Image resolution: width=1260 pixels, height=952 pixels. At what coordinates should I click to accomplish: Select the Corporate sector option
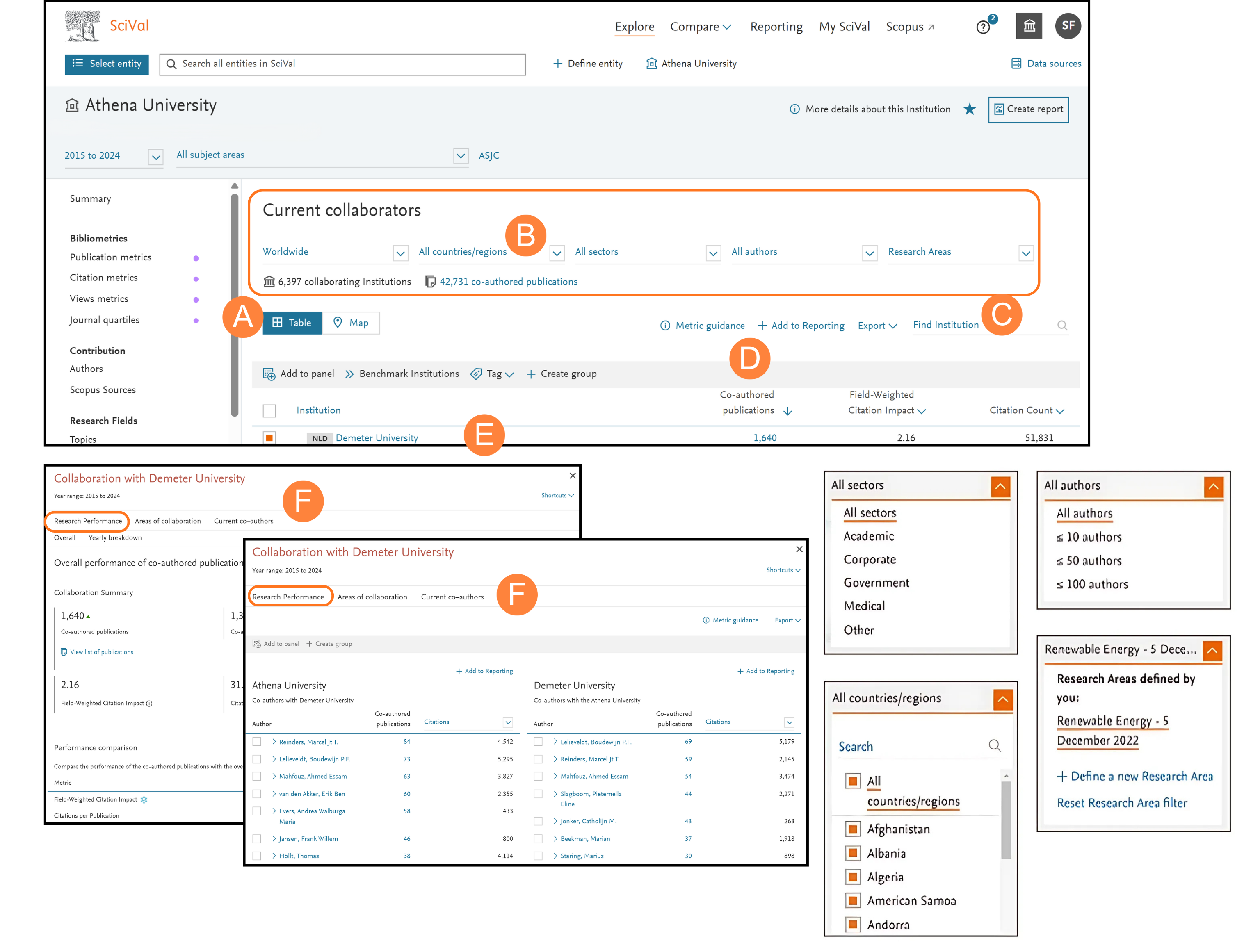click(869, 559)
